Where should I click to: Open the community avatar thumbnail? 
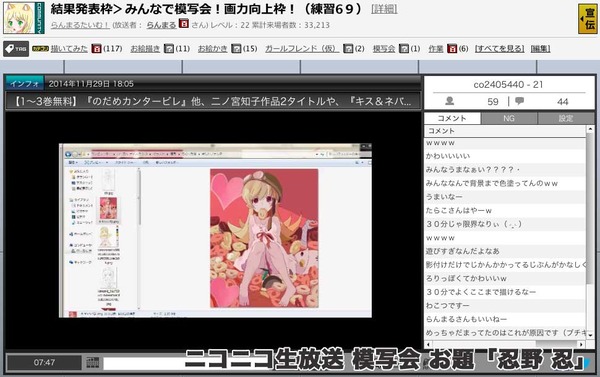tap(24, 18)
